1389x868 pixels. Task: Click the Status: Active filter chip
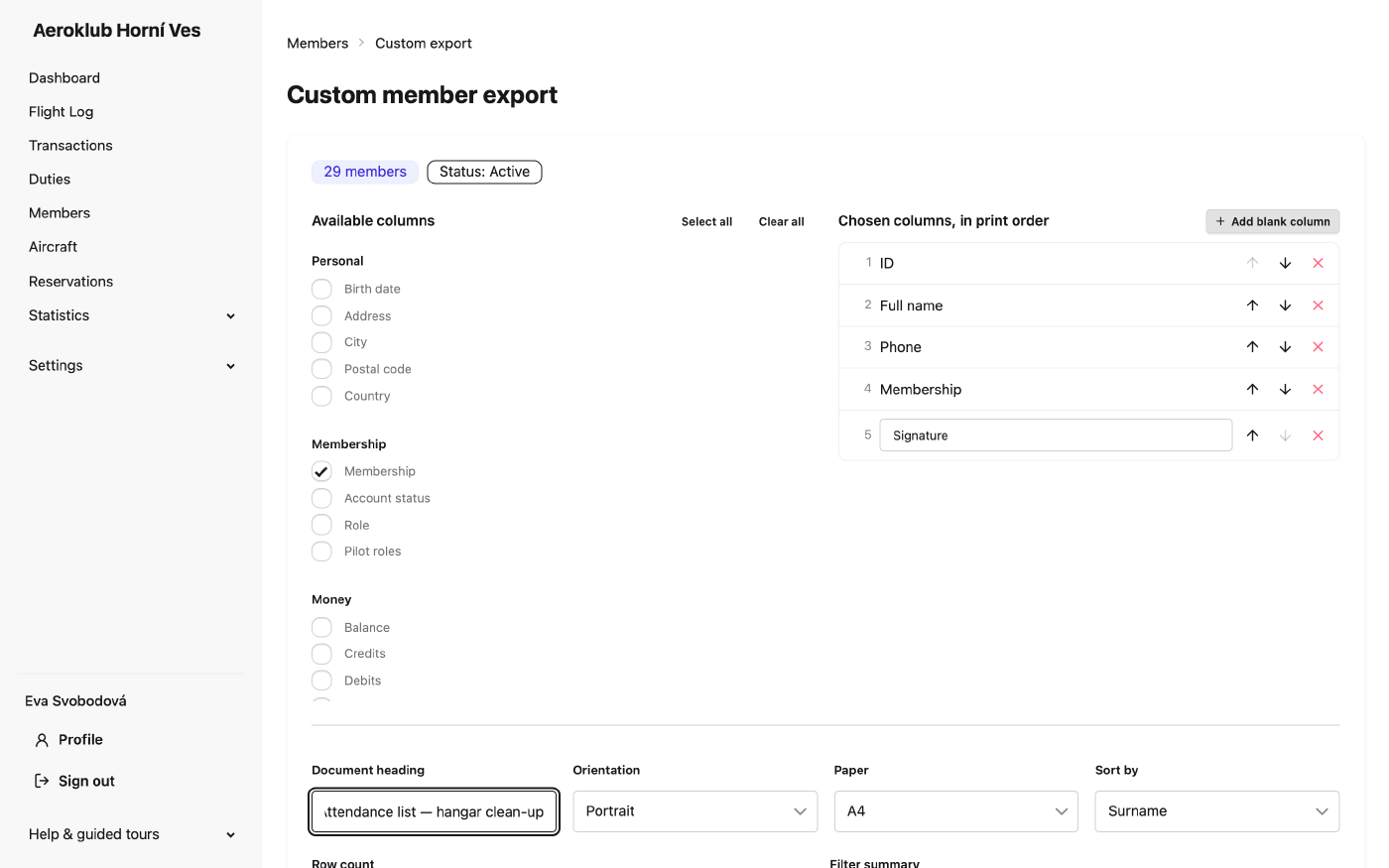(484, 172)
